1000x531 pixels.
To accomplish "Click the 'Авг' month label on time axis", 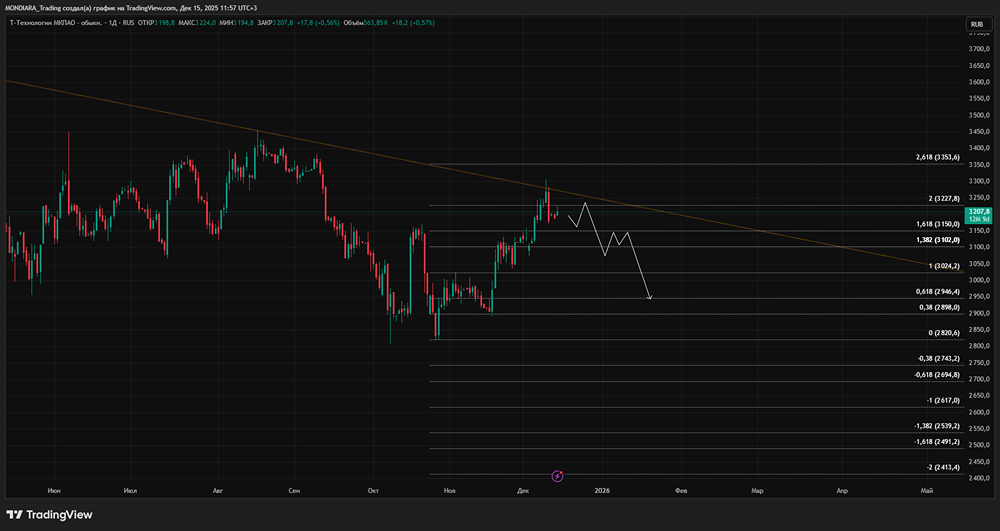I will tap(219, 491).
